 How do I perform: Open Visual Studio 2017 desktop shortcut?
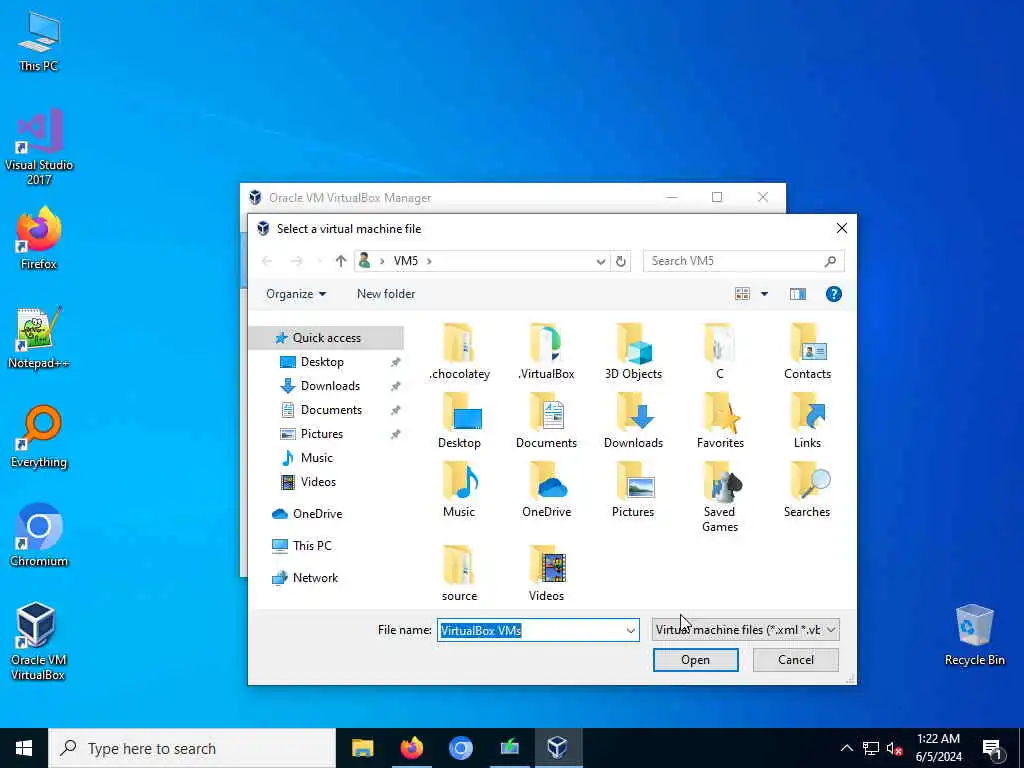(x=39, y=147)
